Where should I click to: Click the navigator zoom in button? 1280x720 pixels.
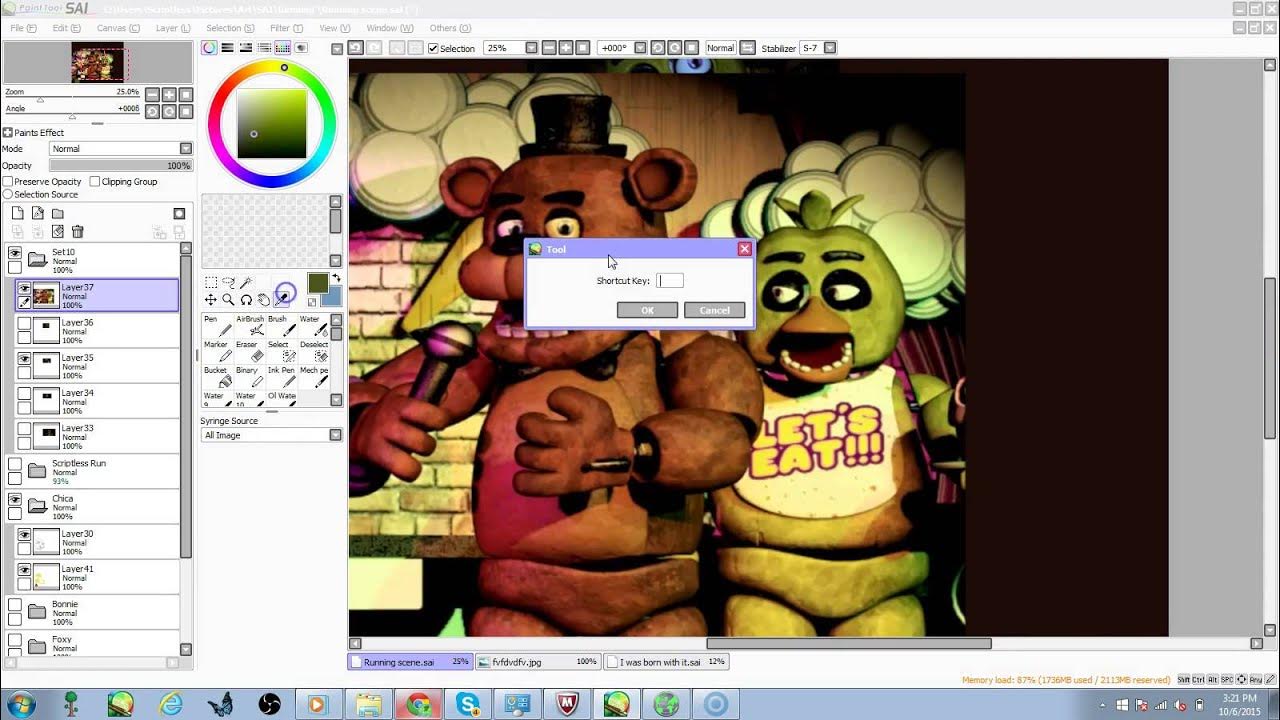[170, 94]
